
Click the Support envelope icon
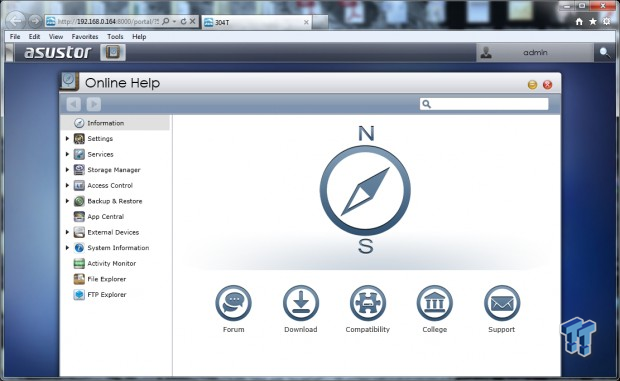[502, 303]
